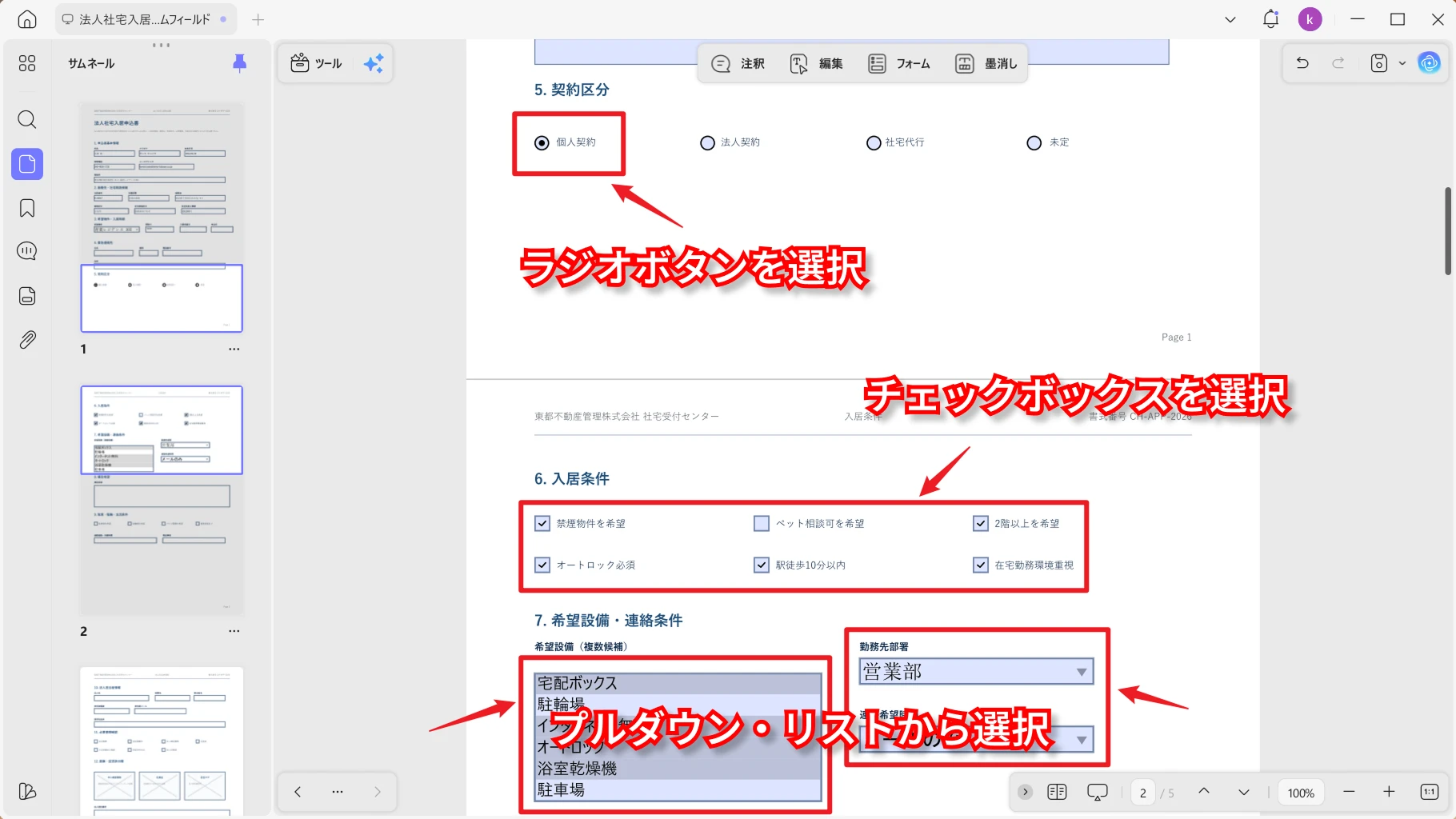Expand the save options arrow
Image resolution: width=1456 pixels, height=819 pixels.
coord(1402,63)
